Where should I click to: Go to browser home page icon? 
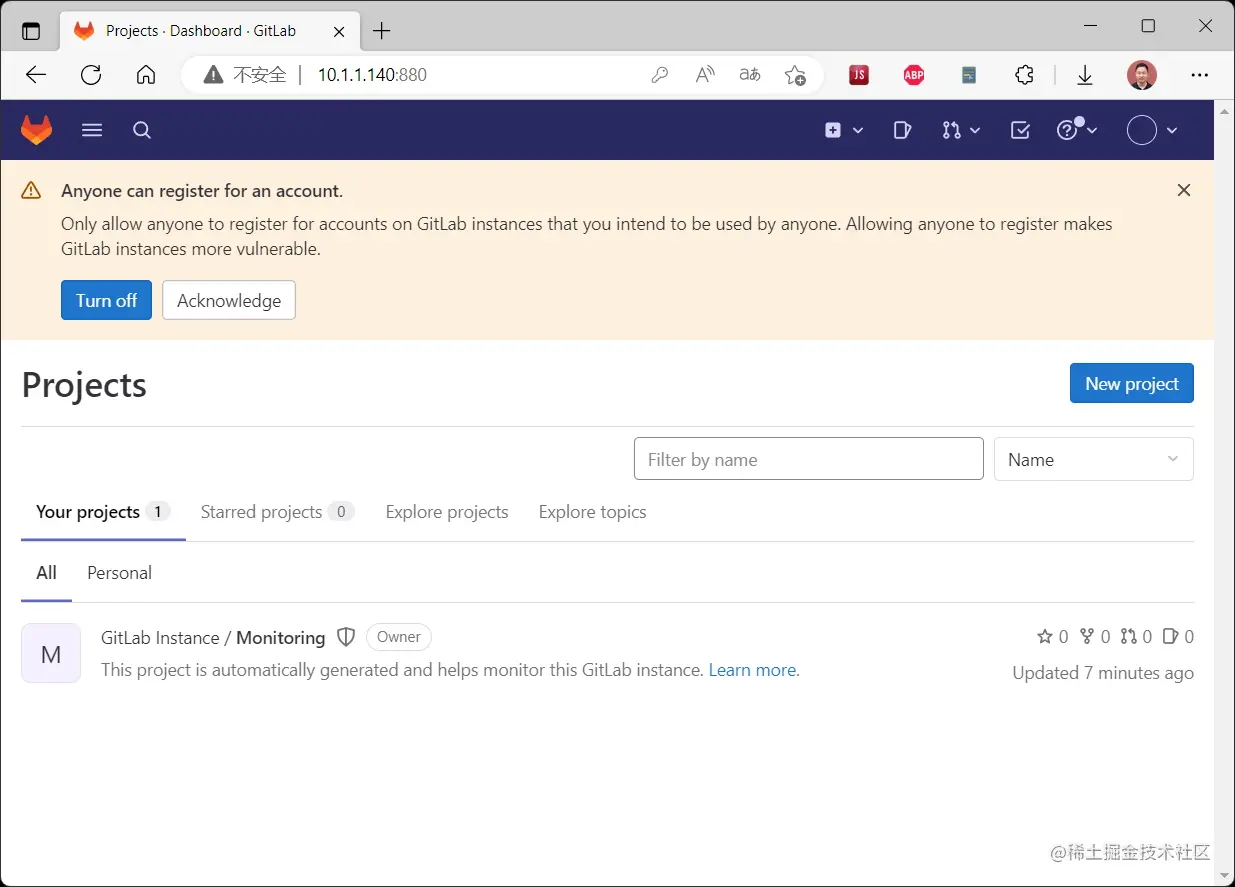146,75
